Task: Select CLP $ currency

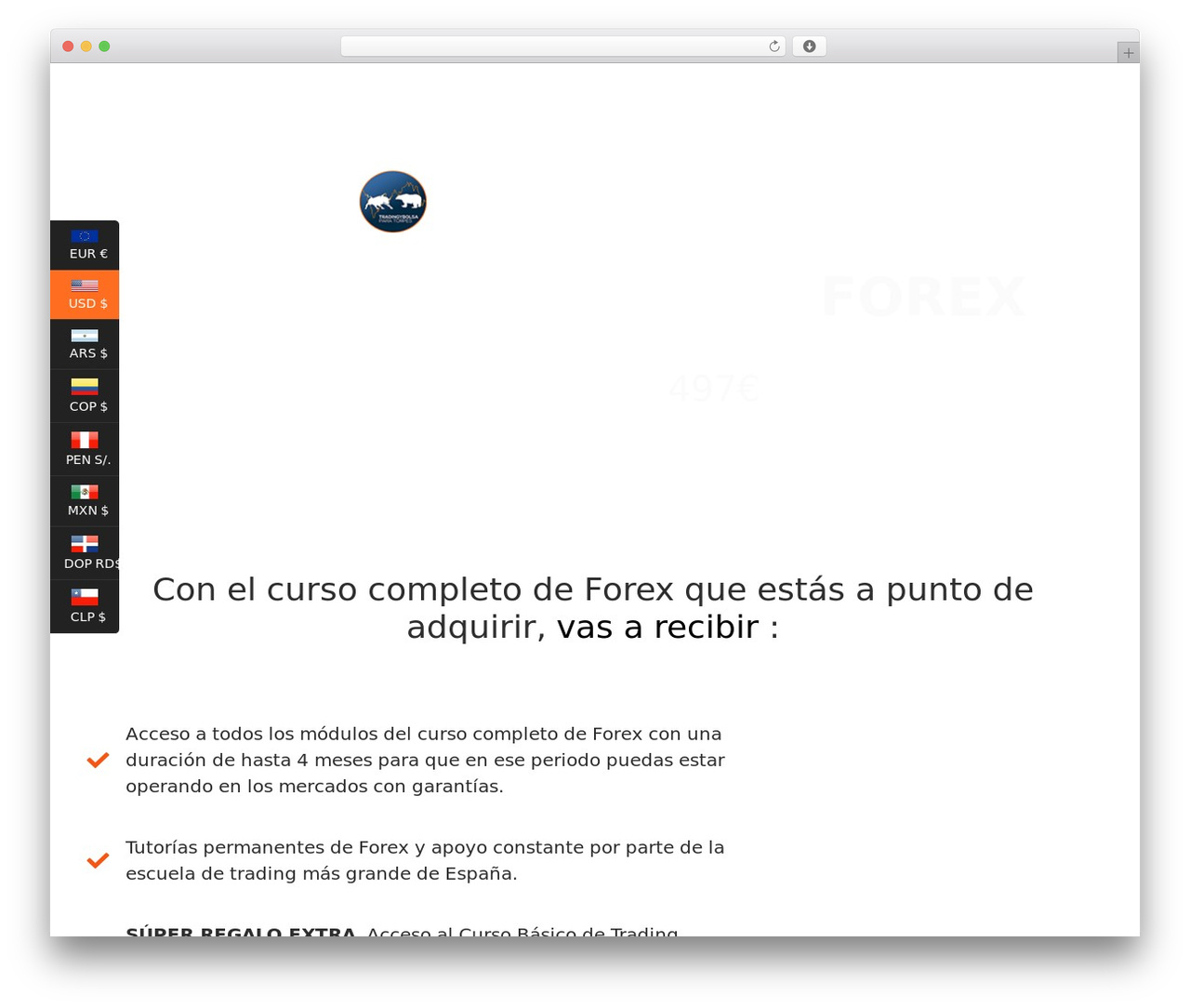Action: tap(85, 606)
